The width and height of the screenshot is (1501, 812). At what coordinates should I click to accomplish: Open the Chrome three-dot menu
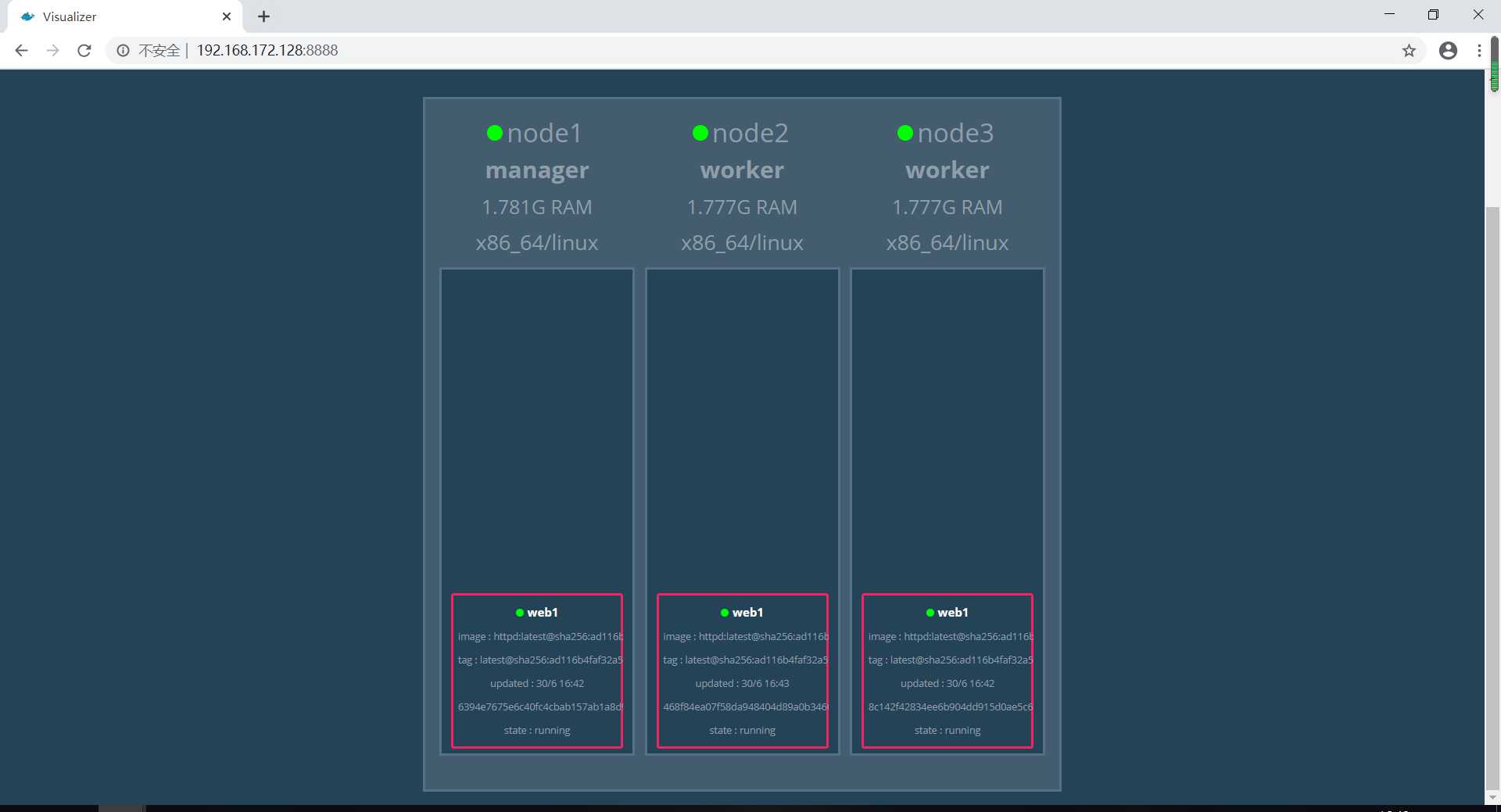(1479, 50)
